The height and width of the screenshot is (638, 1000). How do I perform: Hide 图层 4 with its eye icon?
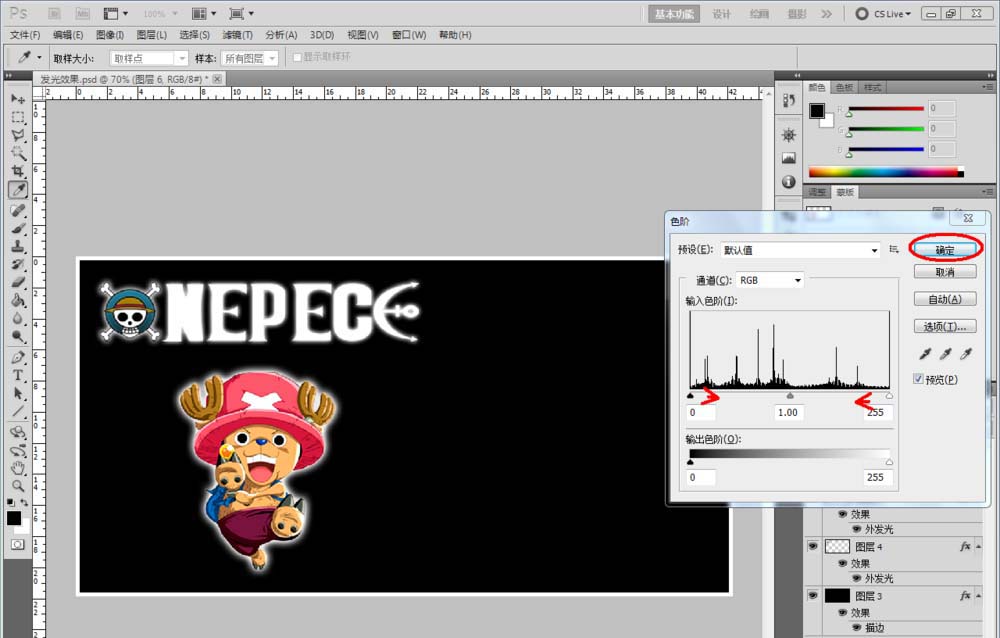click(812, 547)
